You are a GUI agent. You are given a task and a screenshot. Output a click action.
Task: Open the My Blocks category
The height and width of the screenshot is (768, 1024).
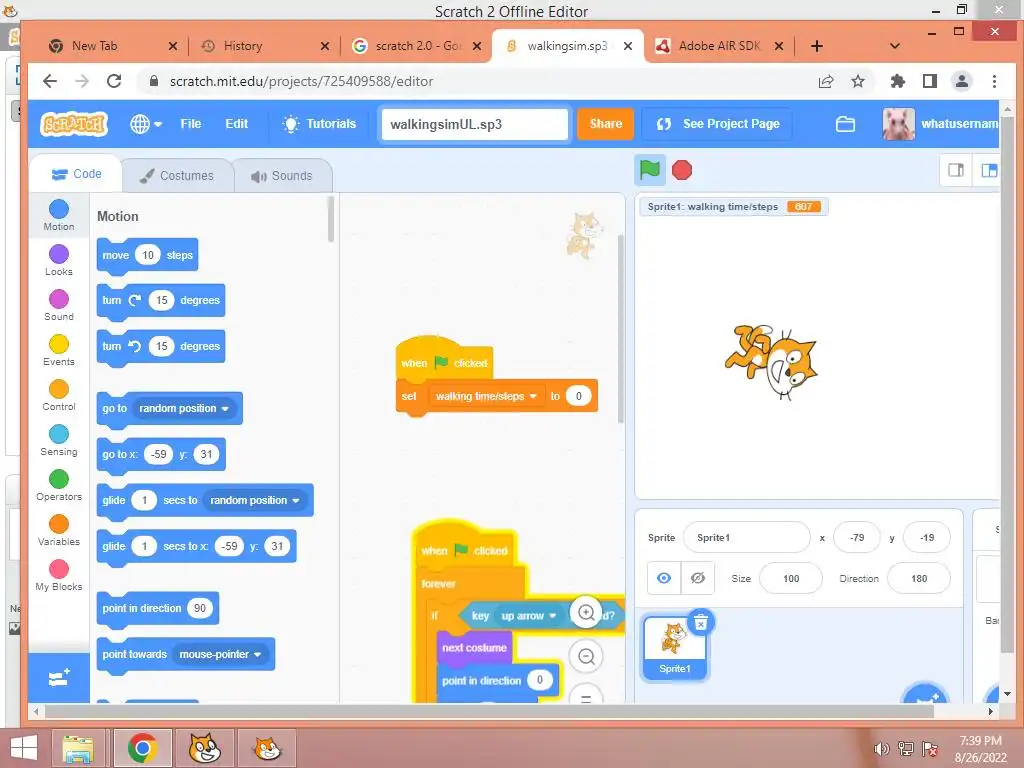(x=59, y=576)
